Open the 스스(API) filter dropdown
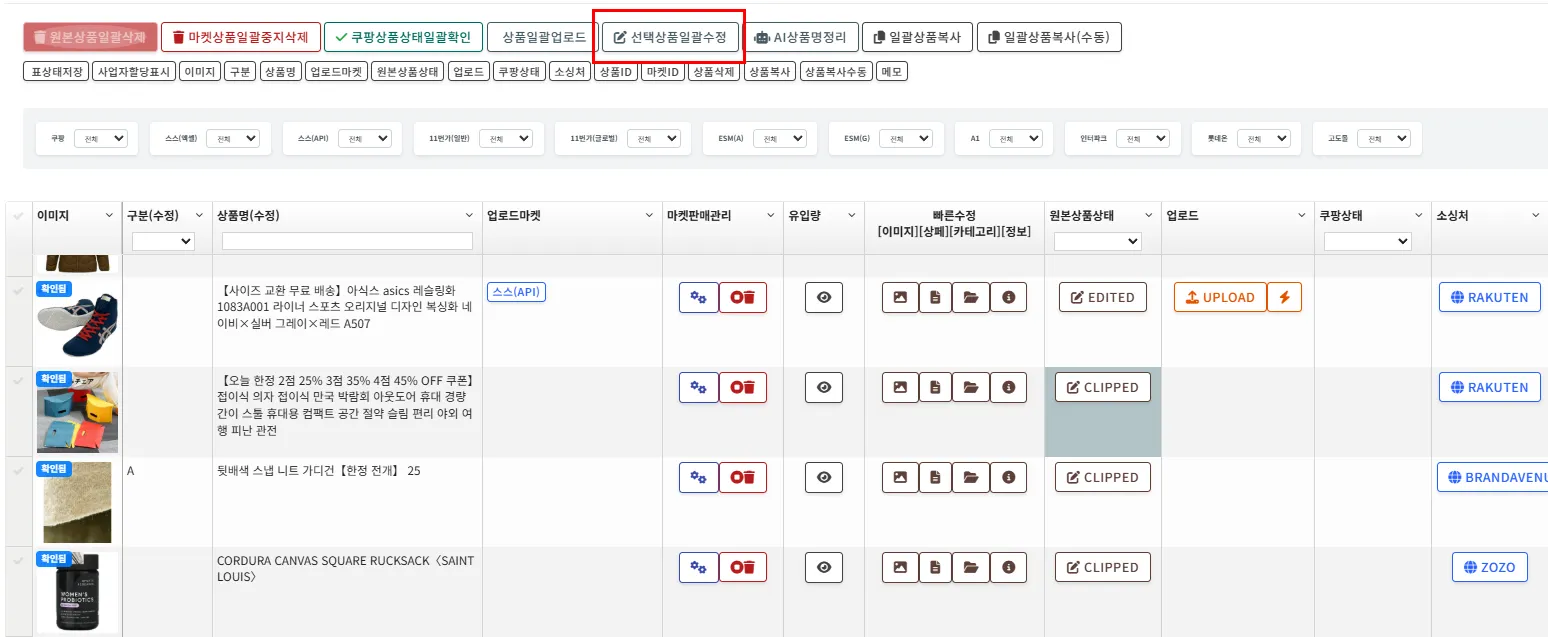The height and width of the screenshot is (637, 1548). pyautogui.click(x=365, y=139)
